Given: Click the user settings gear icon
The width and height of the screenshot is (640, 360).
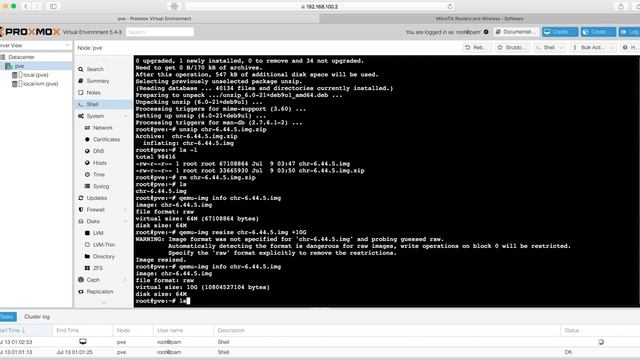Looking at the screenshot, I should click(x=486, y=32).
